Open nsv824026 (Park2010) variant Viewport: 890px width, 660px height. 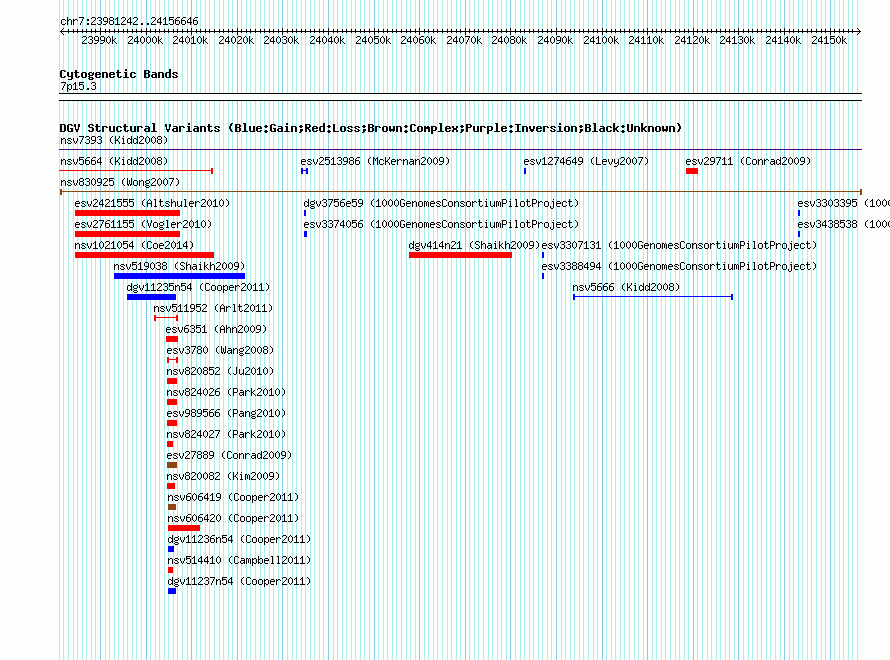[226, 392]
